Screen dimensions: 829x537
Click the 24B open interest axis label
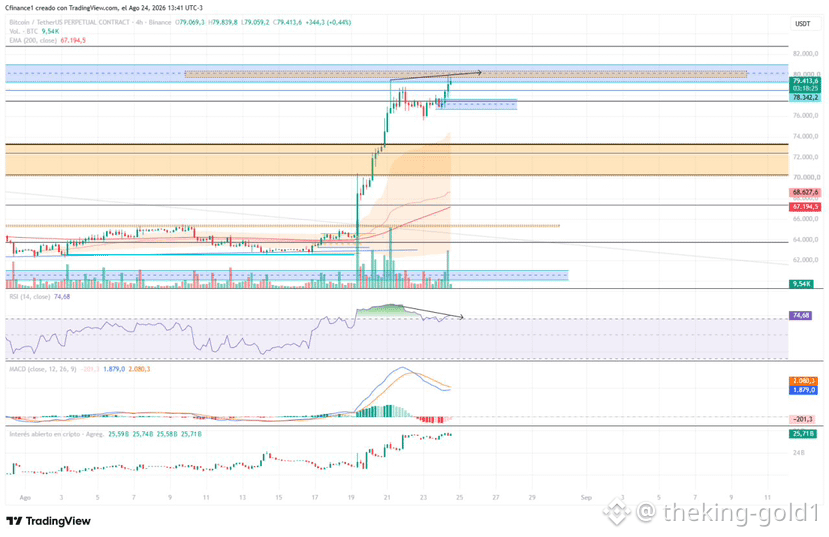click(x=798, y=453)
